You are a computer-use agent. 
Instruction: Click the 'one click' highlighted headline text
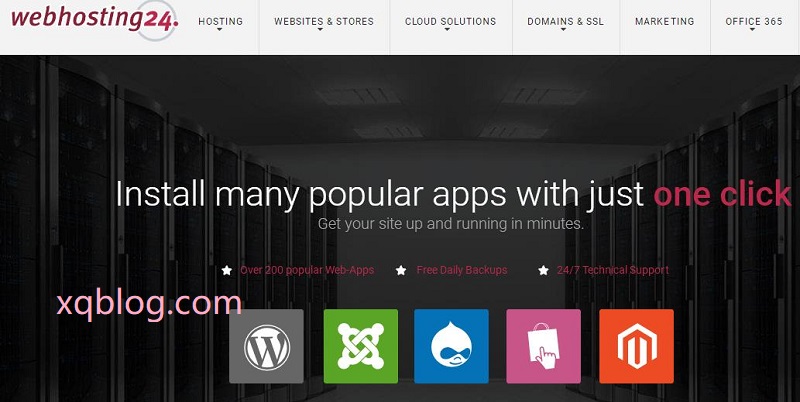coord(722,194)
